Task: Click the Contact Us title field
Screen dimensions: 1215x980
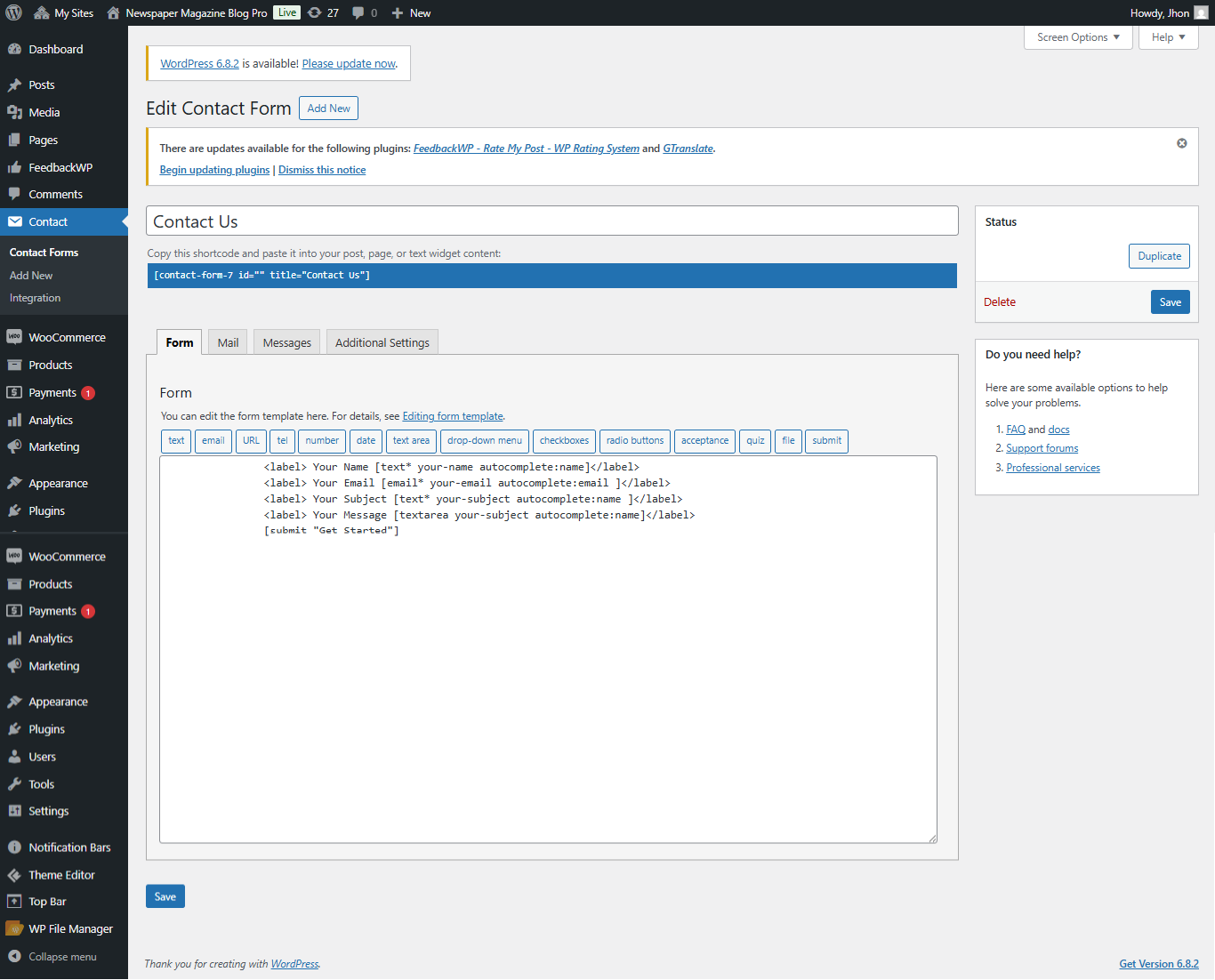Action: (552, 221)
